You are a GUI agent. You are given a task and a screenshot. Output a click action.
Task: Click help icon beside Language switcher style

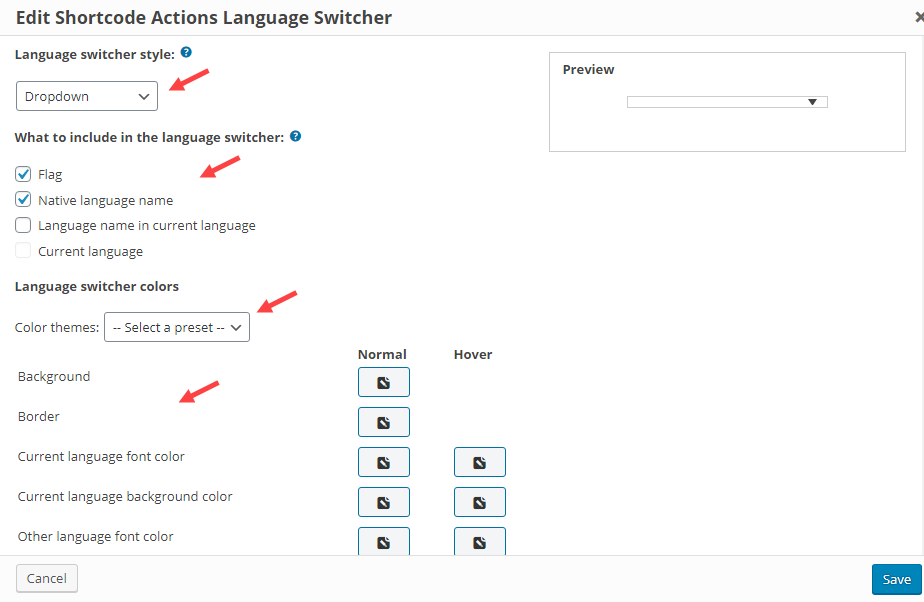tap(186, 53)
